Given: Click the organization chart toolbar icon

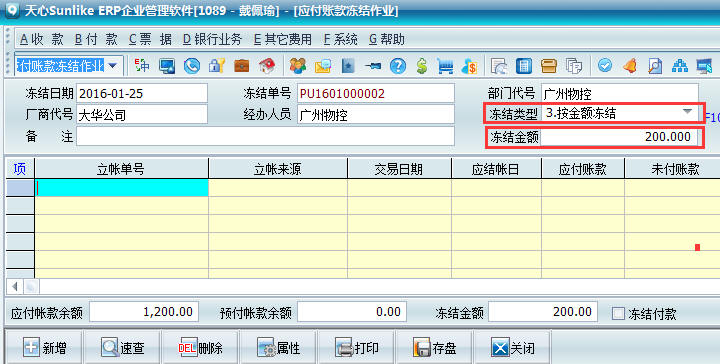Looking at the screenshot, I should click(x=680, y=66).
